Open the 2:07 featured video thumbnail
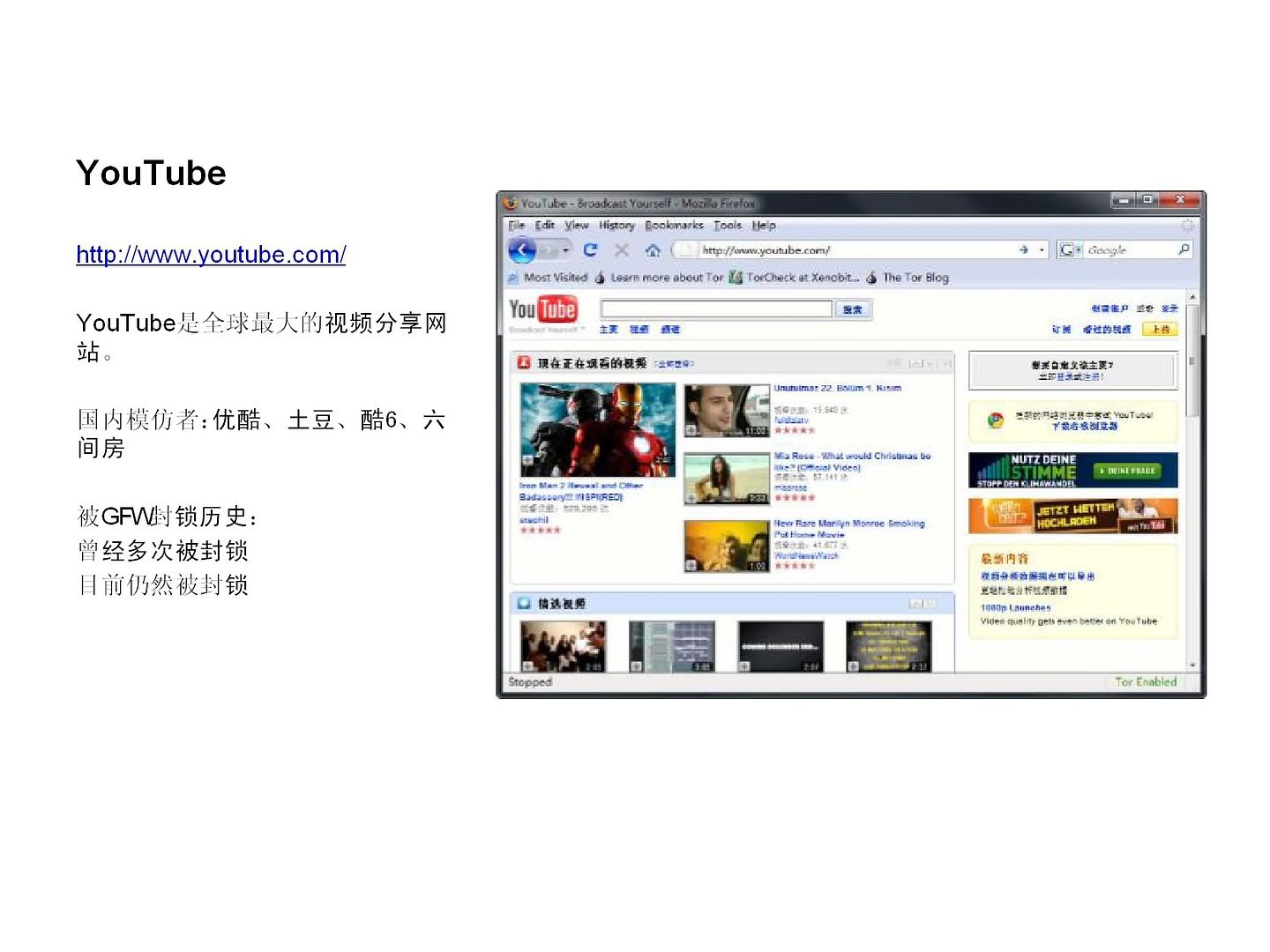This screenshot has width=1270, height=952. point(781,646)
